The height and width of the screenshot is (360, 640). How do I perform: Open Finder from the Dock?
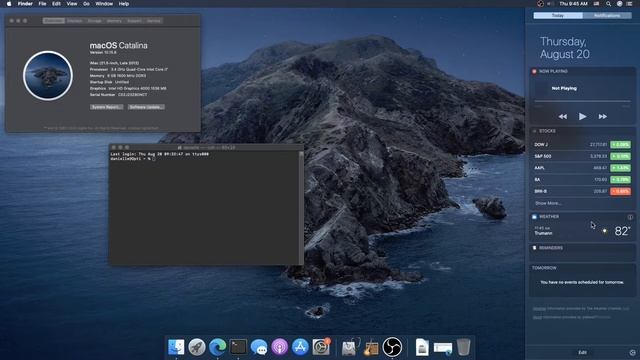(176, 347)
